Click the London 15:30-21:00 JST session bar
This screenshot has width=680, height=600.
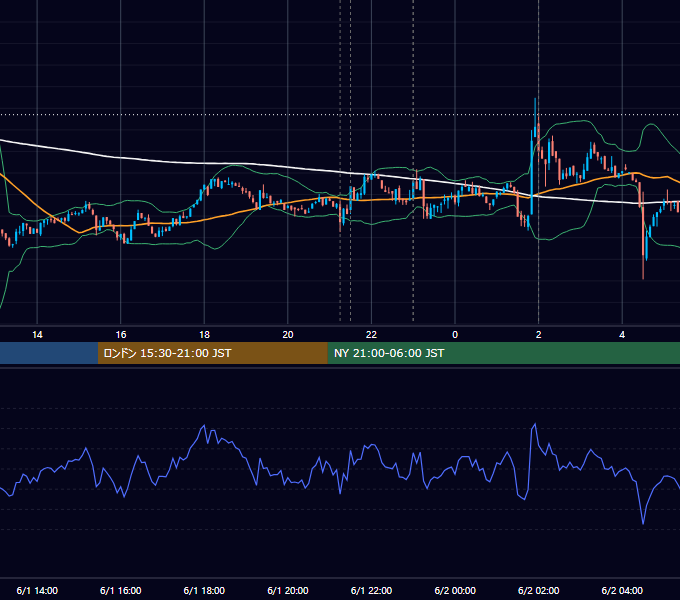click(x=212, y=353)
